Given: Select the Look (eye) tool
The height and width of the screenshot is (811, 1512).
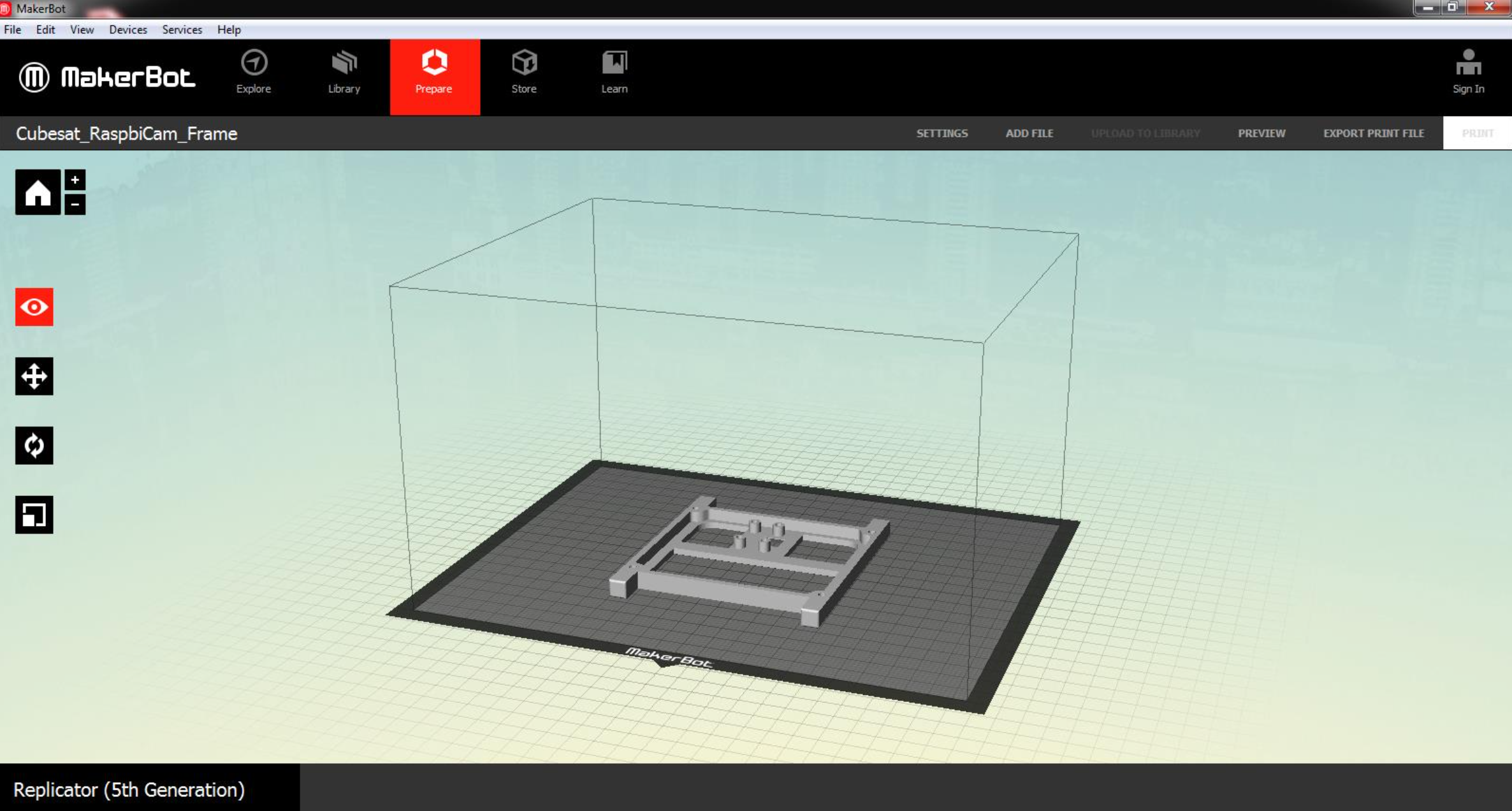Looking at the screenshot, I should pyautogui.click(x=34, y=307).
